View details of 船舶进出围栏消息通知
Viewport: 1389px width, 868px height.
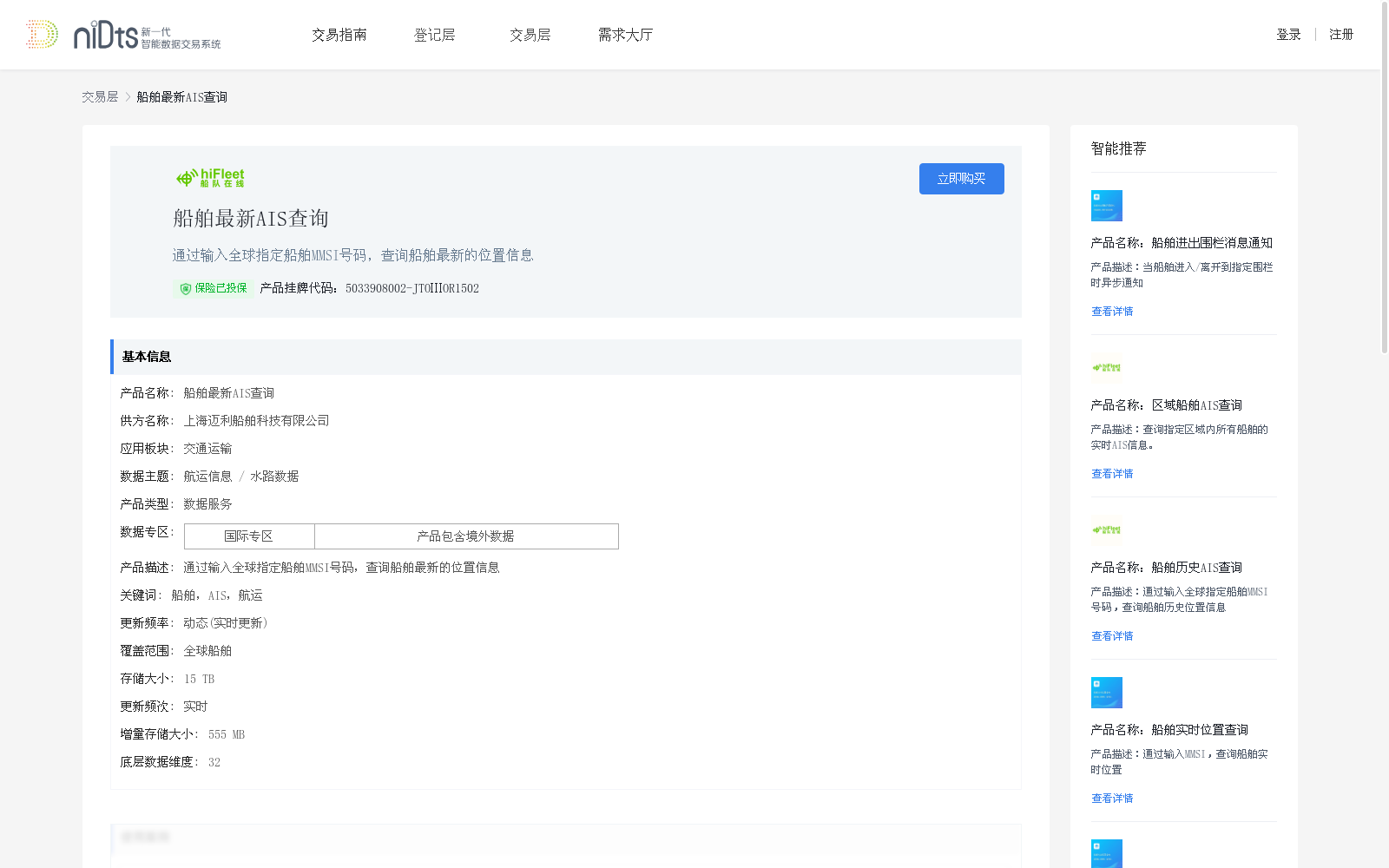[x=1112, y=312]
